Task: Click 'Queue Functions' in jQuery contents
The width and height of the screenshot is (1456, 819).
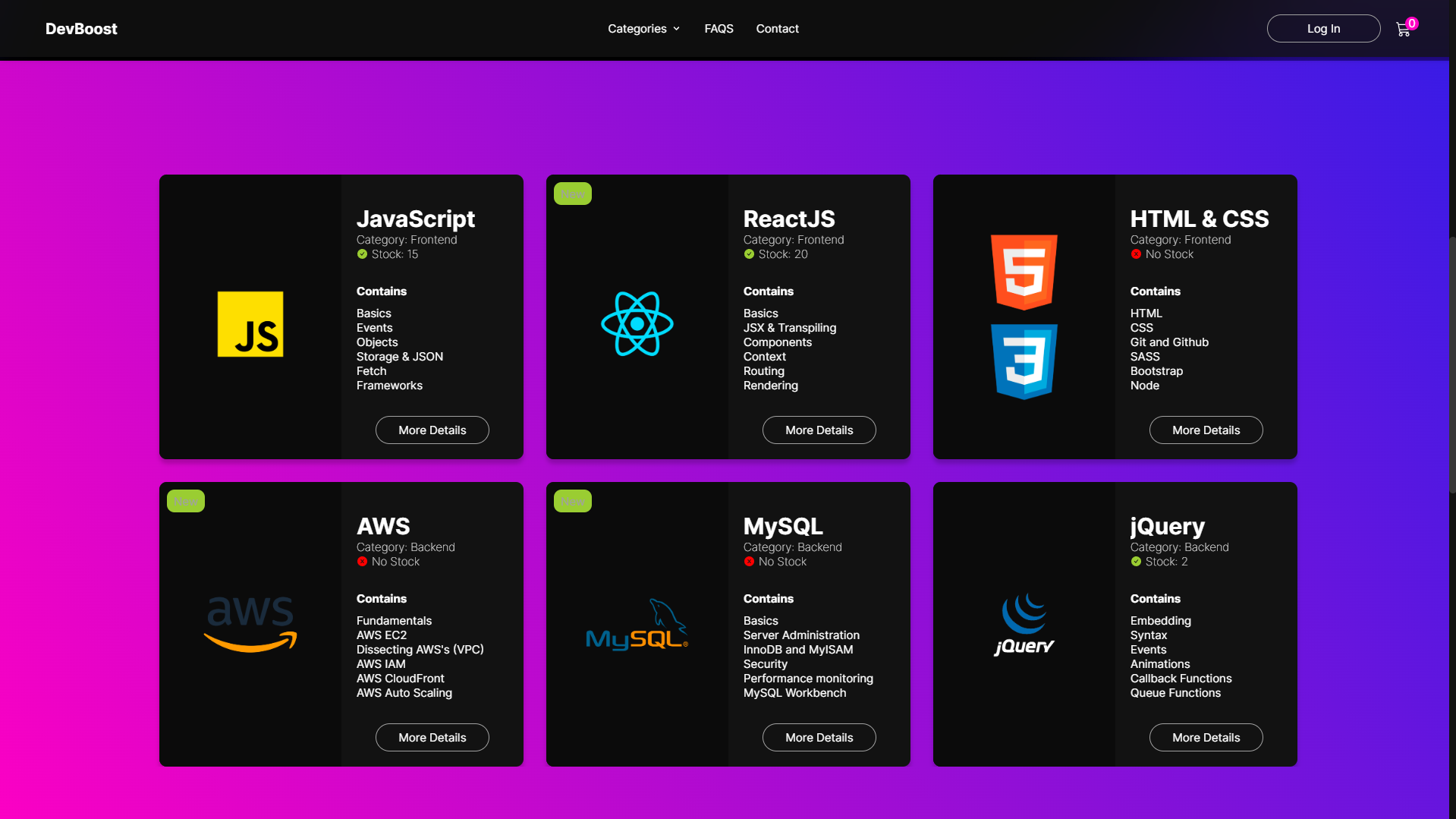Action: pos(1175,693)
